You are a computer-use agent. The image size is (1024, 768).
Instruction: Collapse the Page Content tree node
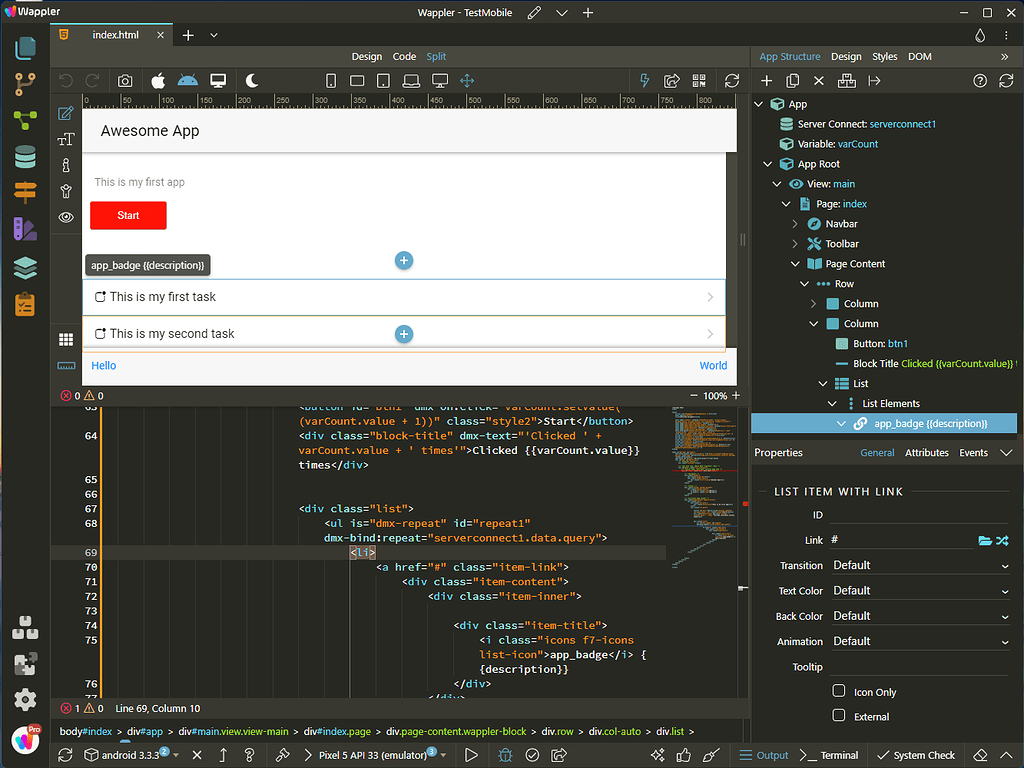795,264
